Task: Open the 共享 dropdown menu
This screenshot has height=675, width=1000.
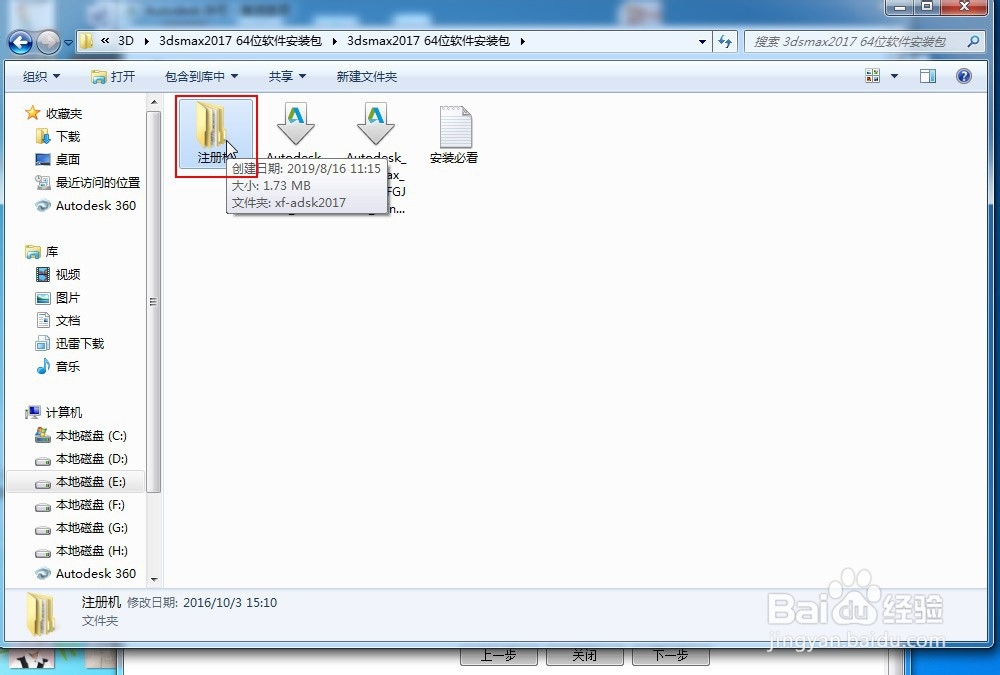Action: pyautogui.click(x=287, y=77)
